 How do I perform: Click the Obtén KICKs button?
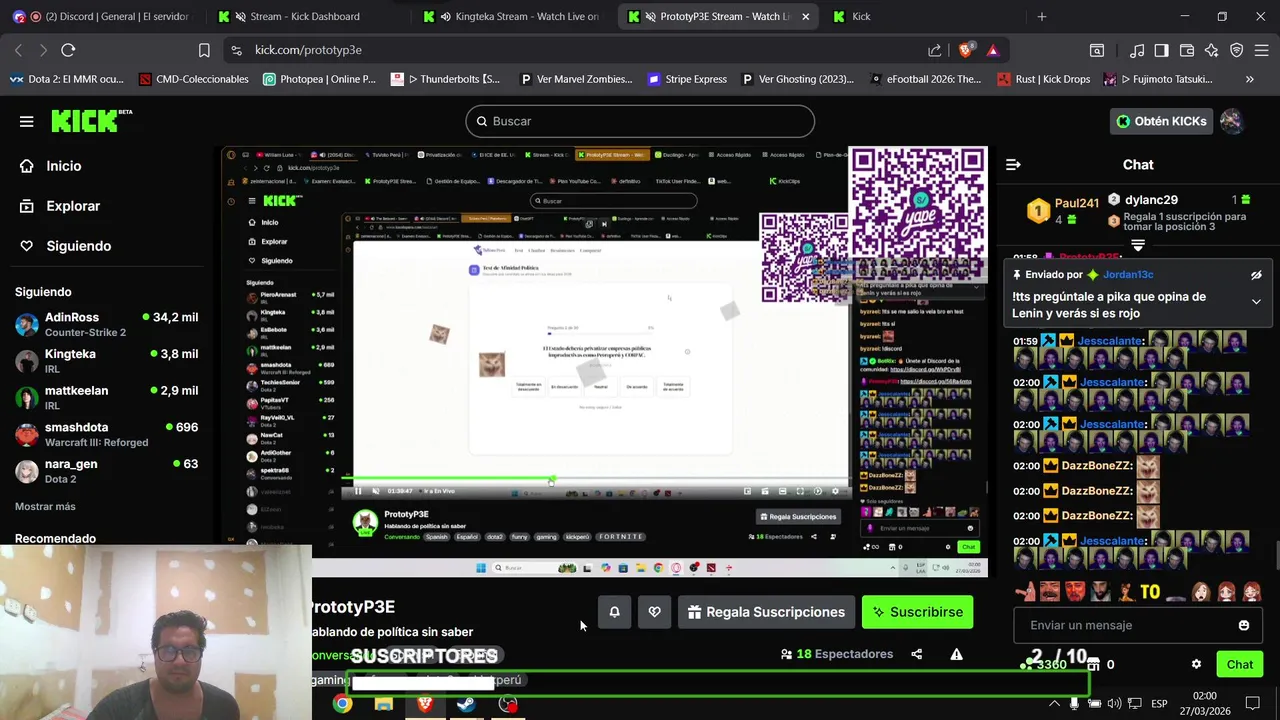1161,121
